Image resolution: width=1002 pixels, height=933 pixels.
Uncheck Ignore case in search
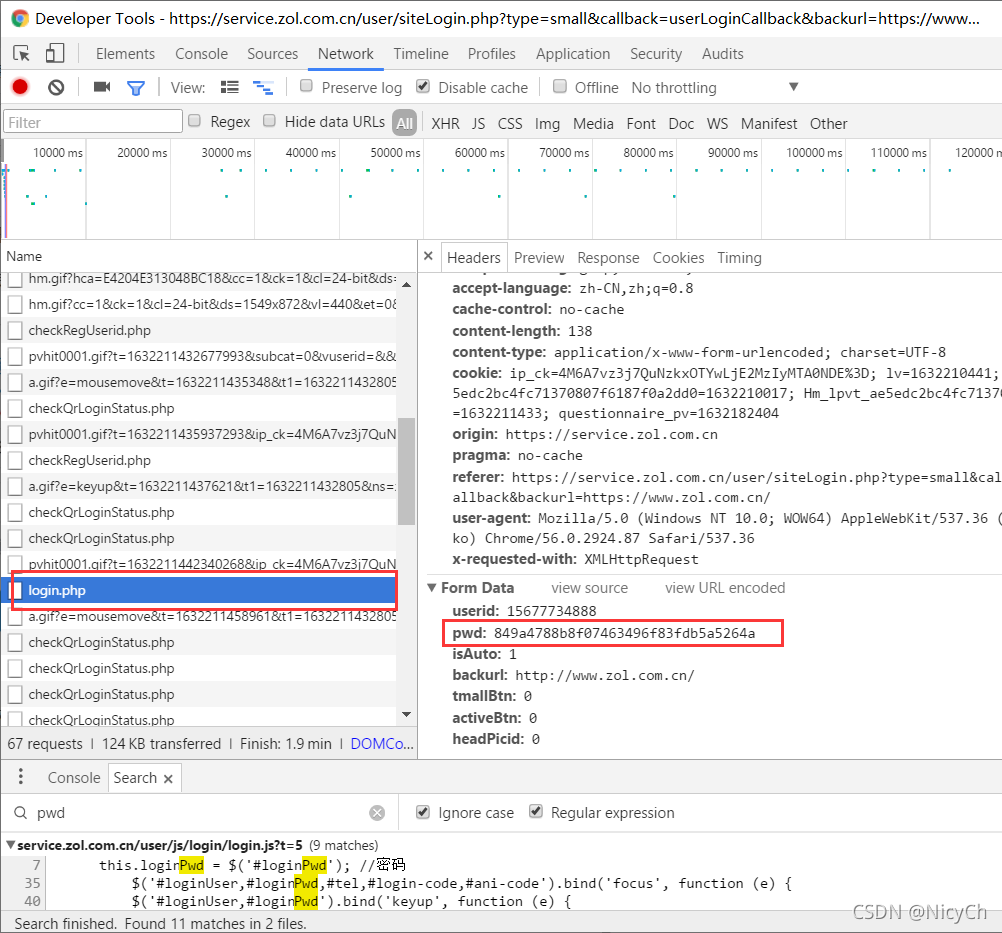tap(422, 812)
